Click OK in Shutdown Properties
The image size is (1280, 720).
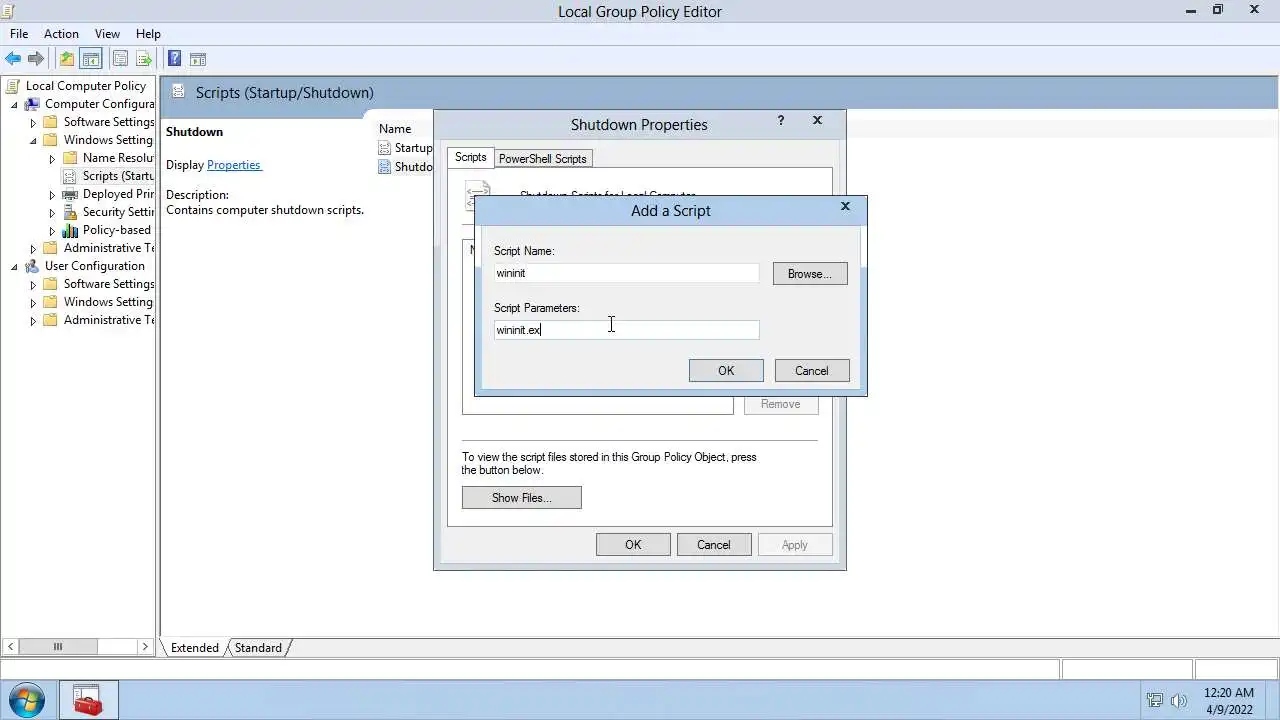click(x=633, y=545)
